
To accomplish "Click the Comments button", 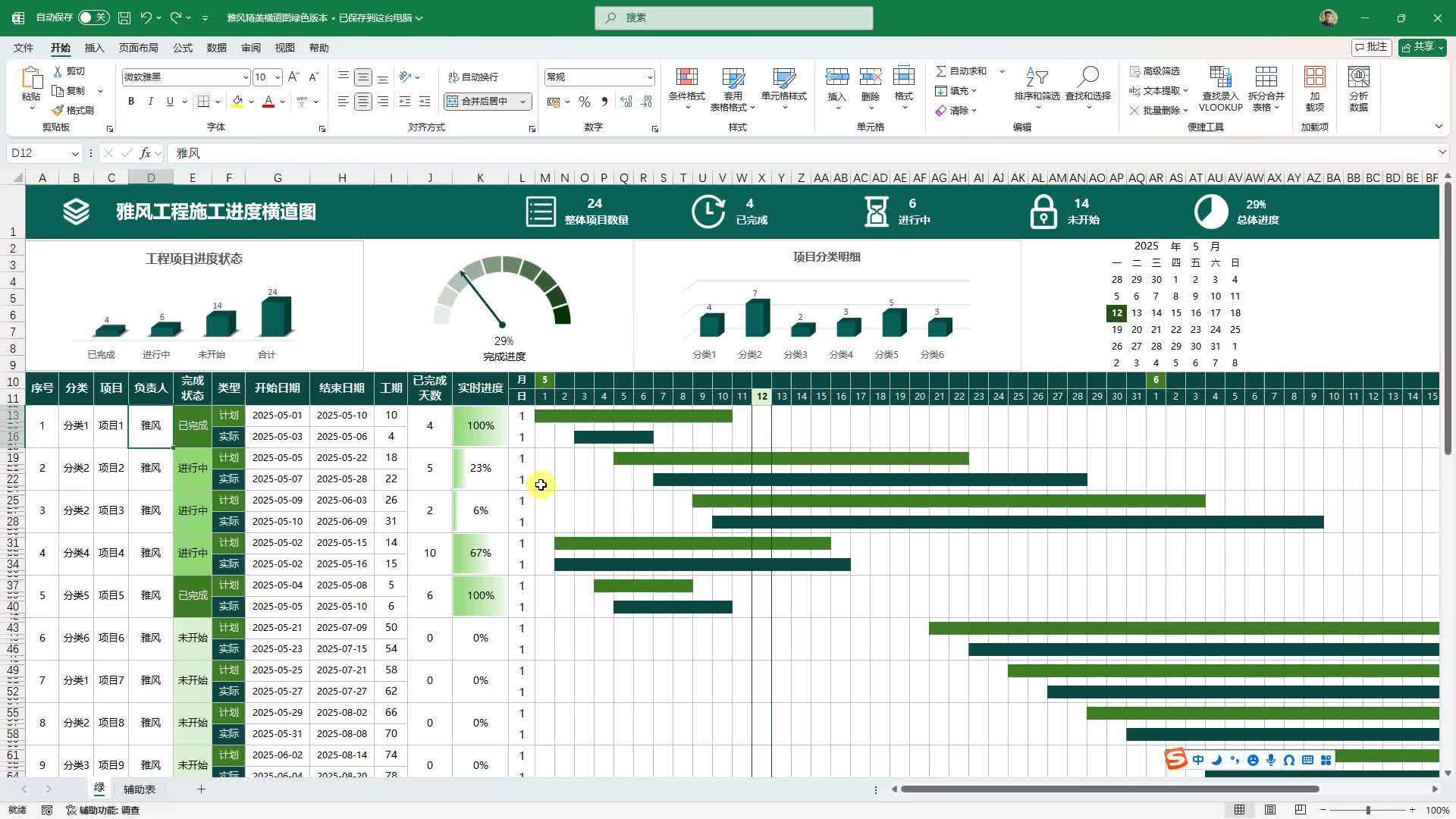I will (x=1371, y=47).
